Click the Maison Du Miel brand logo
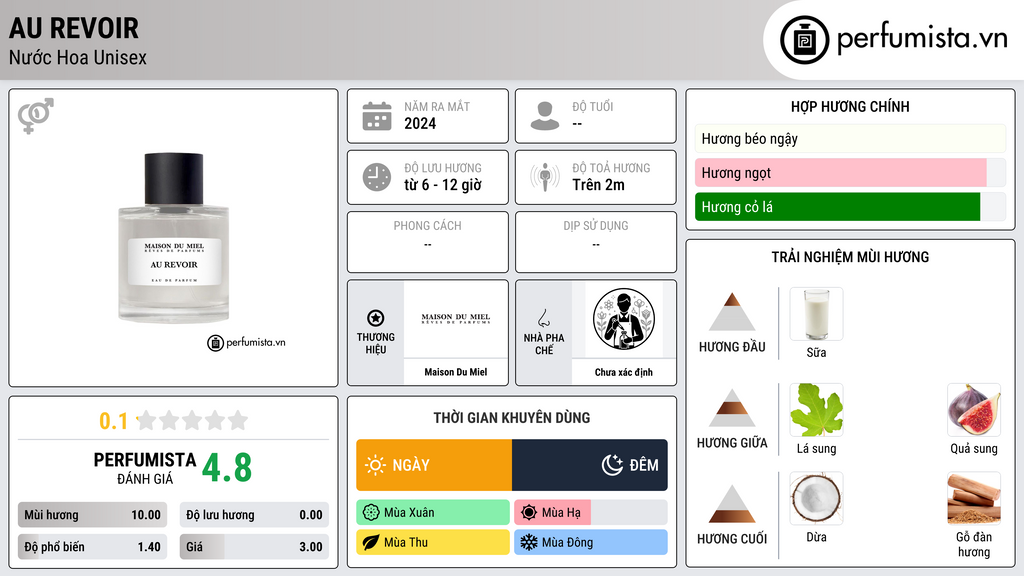This screenshot has height=576, width=1024. click(455, 319)
